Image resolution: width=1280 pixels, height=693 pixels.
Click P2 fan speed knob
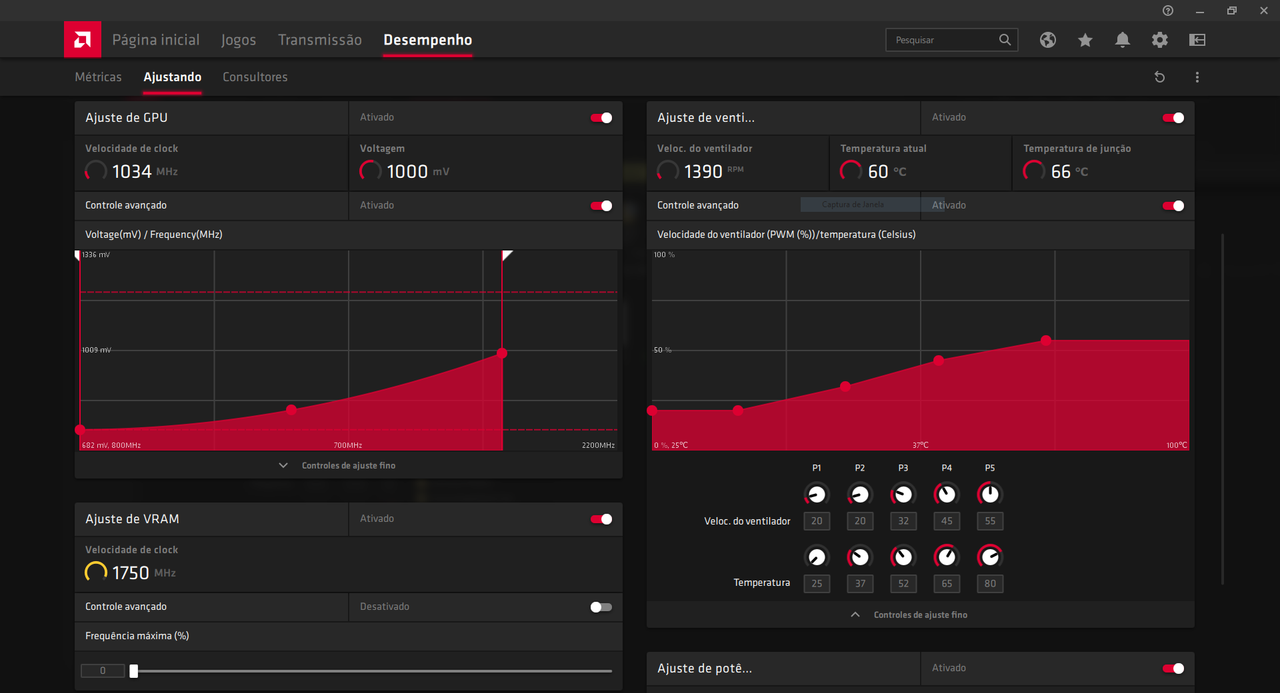point(860,494)
